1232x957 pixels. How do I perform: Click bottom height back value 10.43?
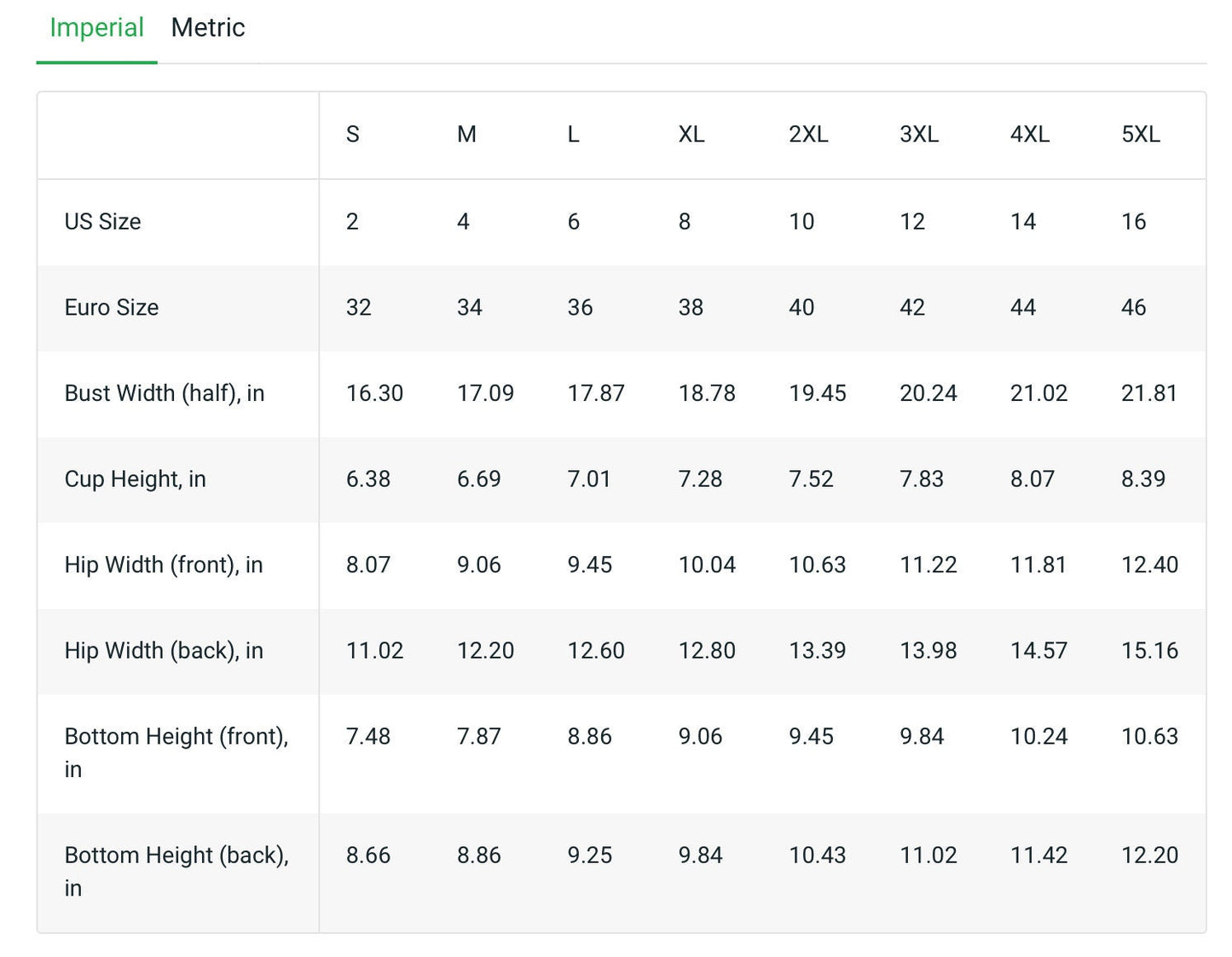click(x=817, y=855)
